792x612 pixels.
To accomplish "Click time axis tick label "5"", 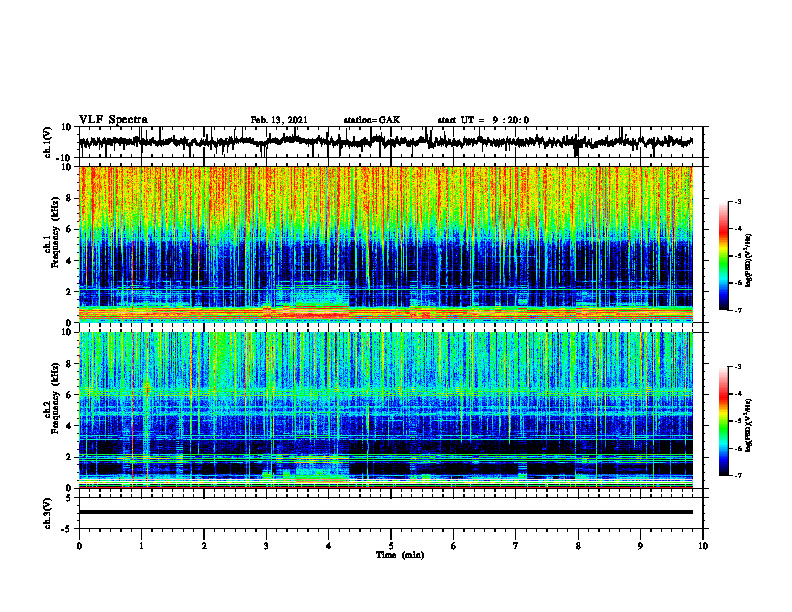I will [x=391, y=546].
